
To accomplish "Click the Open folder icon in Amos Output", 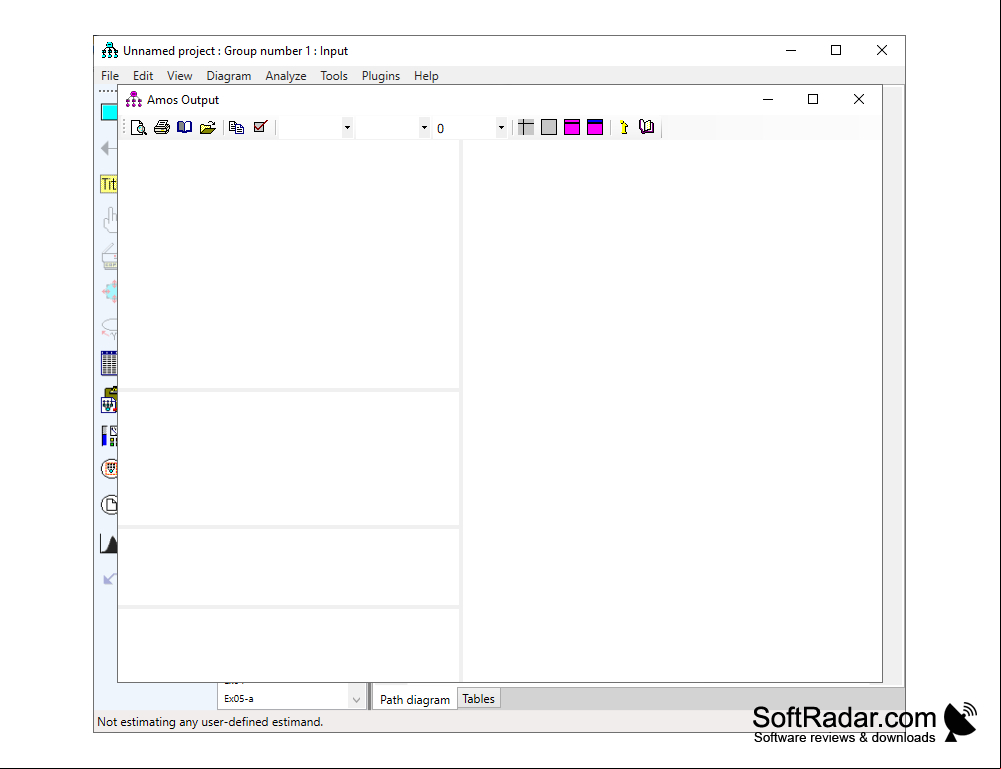I will pos(207,128).
